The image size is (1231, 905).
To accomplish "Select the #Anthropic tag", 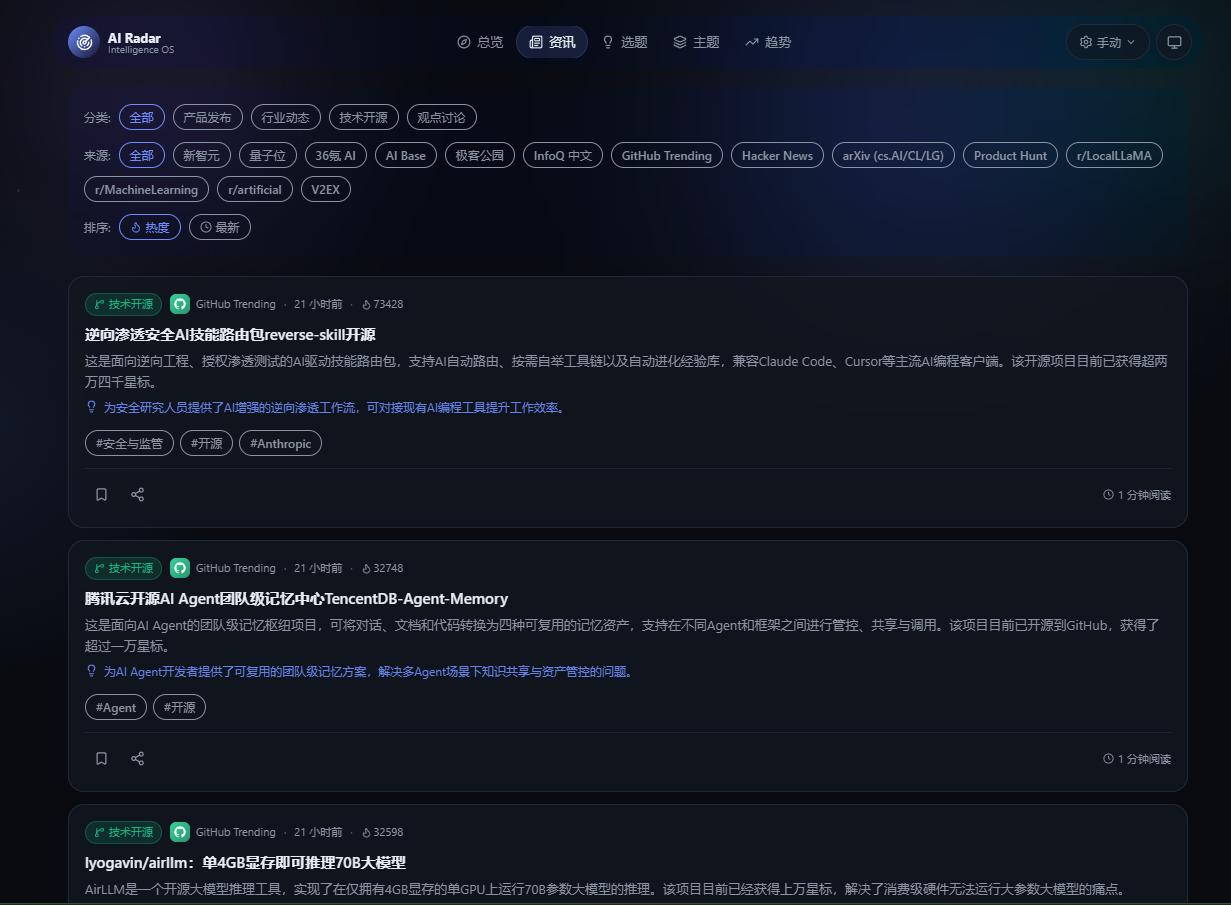I will coord(280,443).
